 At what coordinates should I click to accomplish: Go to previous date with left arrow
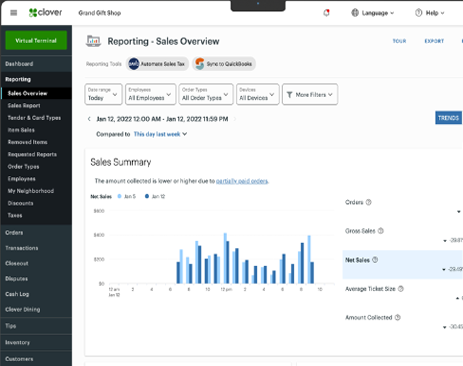click(89, 119)
